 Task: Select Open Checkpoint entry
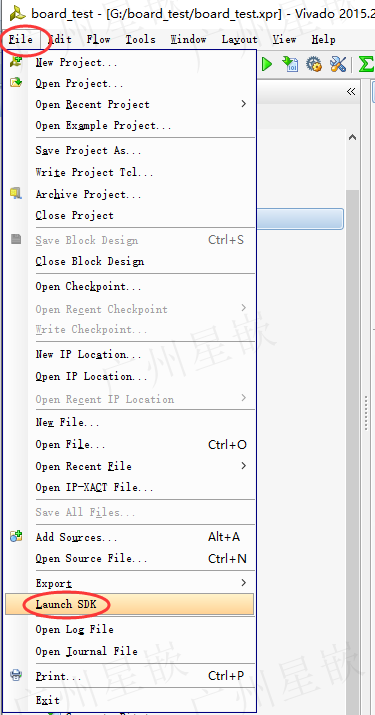[x=89, y=286]
